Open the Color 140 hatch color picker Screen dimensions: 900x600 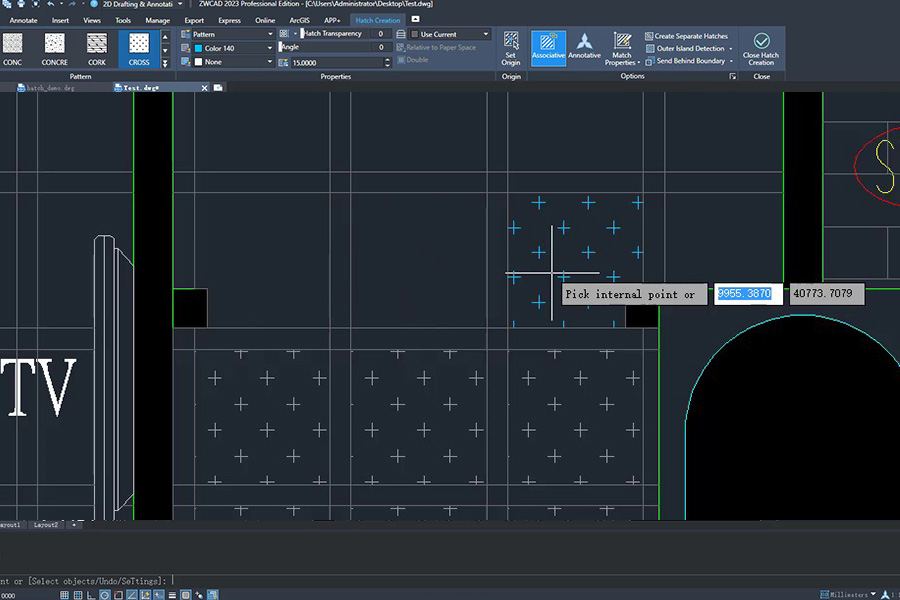[232, 48]
